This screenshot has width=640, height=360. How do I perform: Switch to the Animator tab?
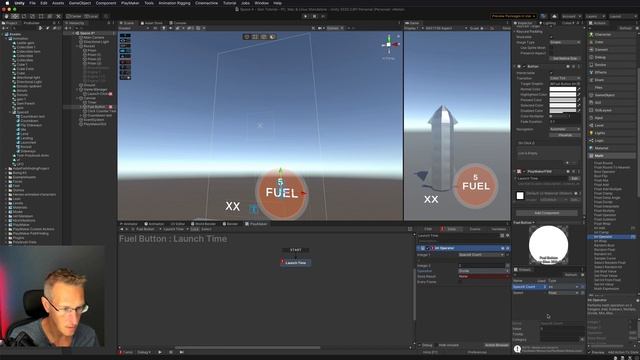click(129, 224)
